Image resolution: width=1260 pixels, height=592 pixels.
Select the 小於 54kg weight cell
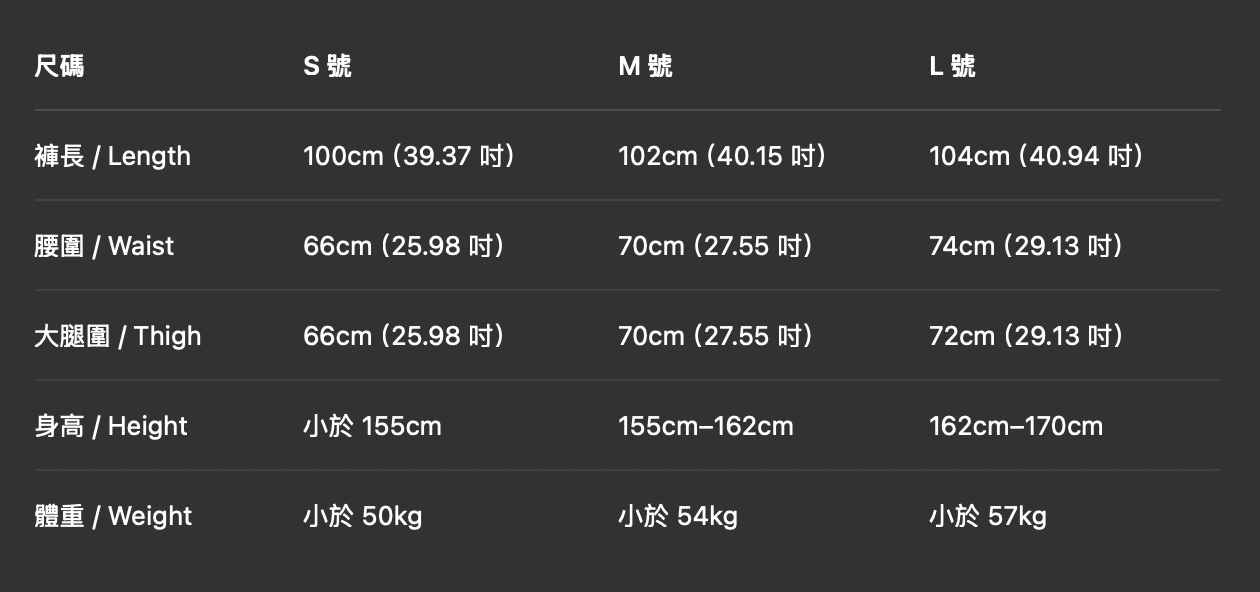point(678,516)
